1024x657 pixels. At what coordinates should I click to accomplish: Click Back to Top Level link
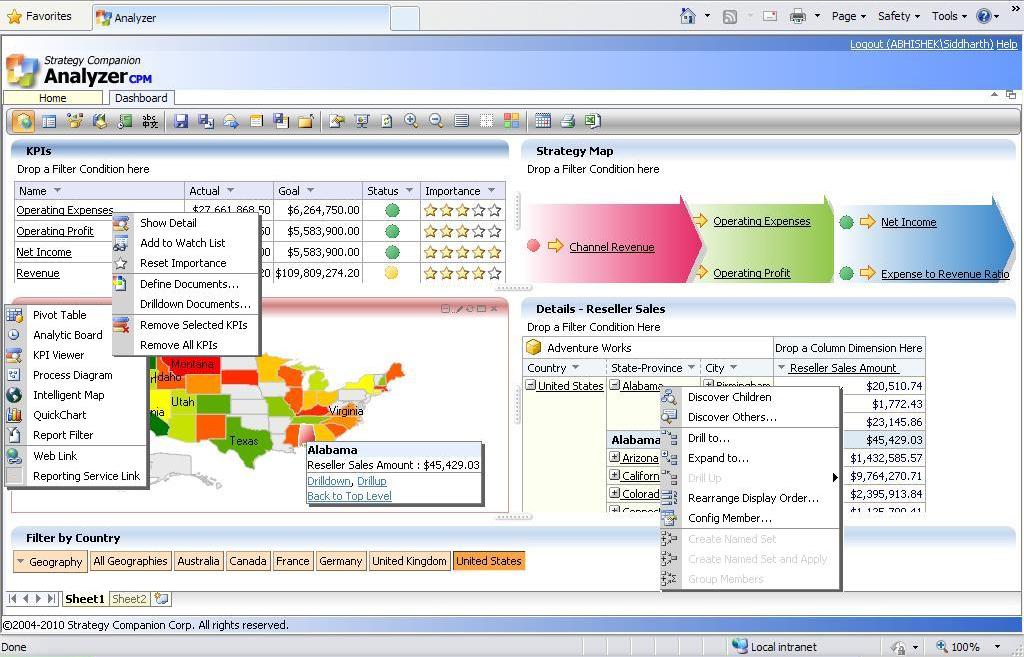(x=349, y=496)
